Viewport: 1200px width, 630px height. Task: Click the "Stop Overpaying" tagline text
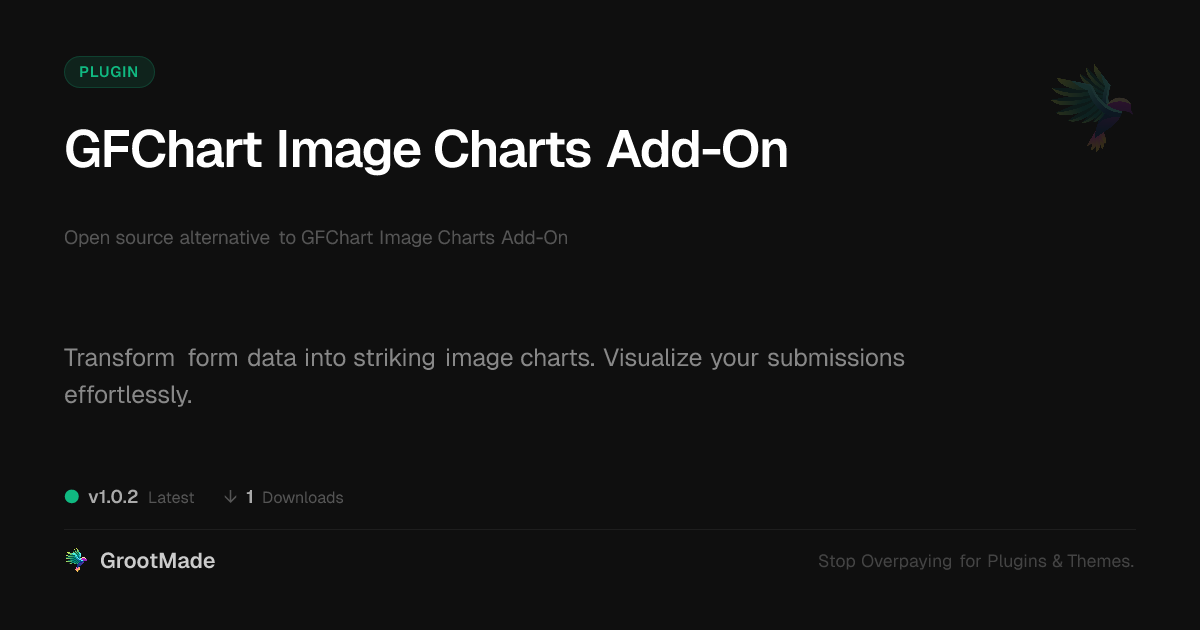point(885,562)
